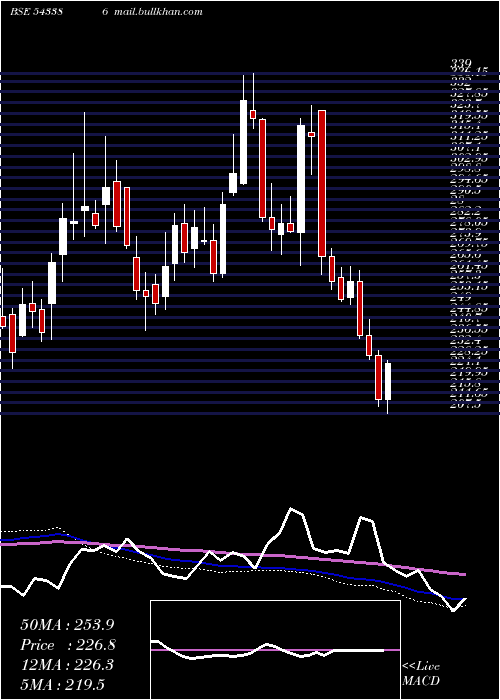Viewport: 500px width, 700px height.
Task: Select the 12MA : 226.3 value
Action: (67, 665)
